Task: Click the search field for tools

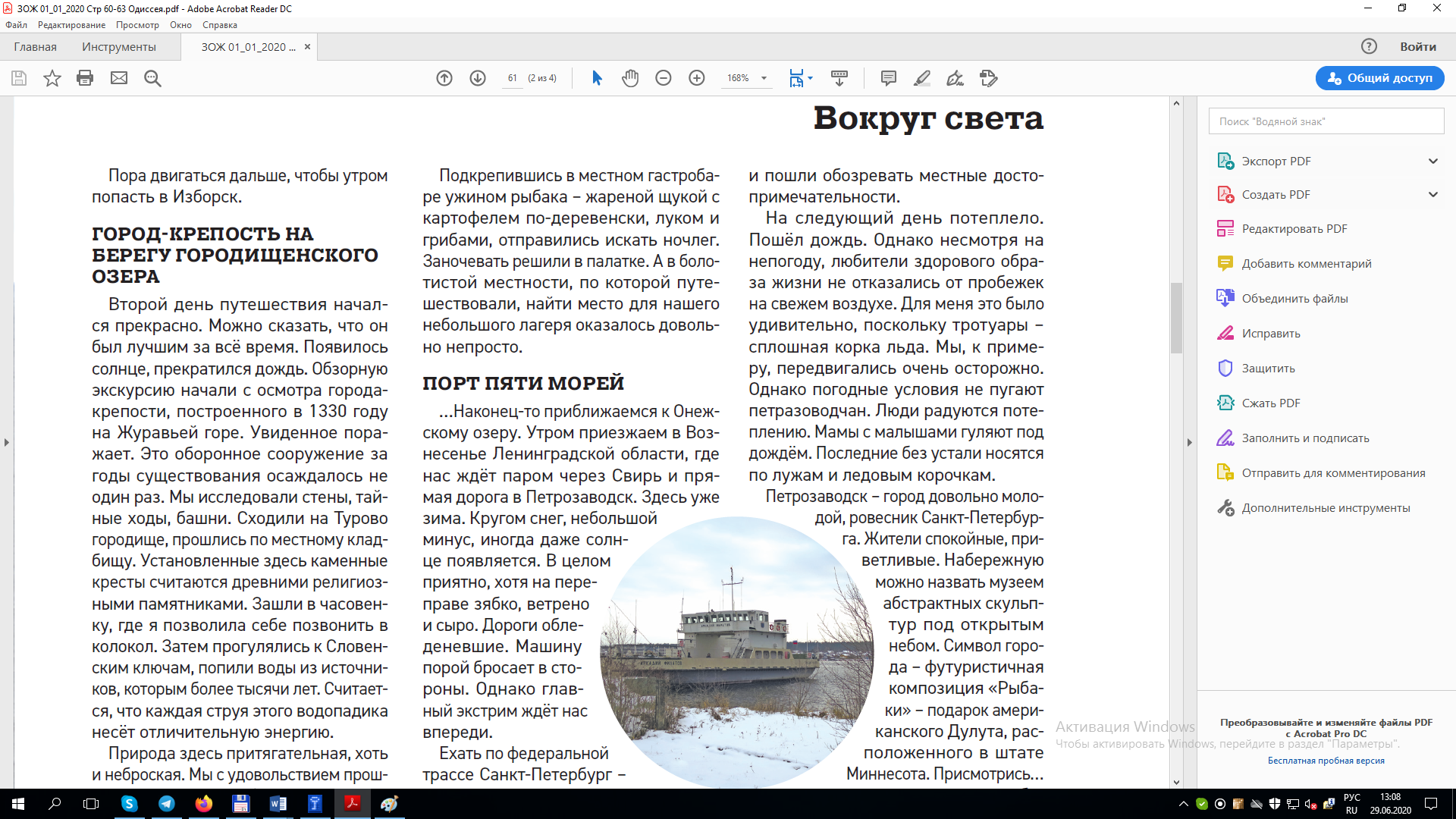Action: [x=1326, y=121]
